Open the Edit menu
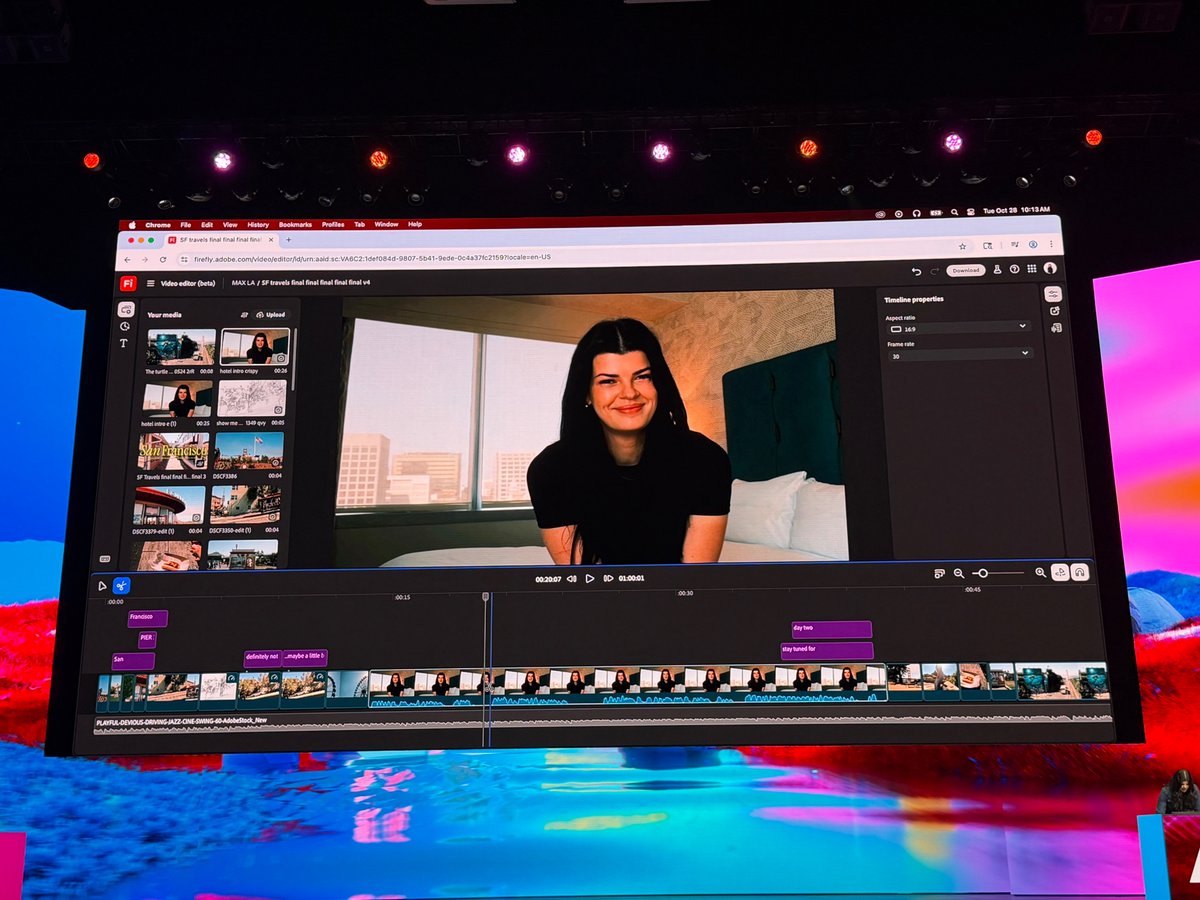 tap(207, 225)
